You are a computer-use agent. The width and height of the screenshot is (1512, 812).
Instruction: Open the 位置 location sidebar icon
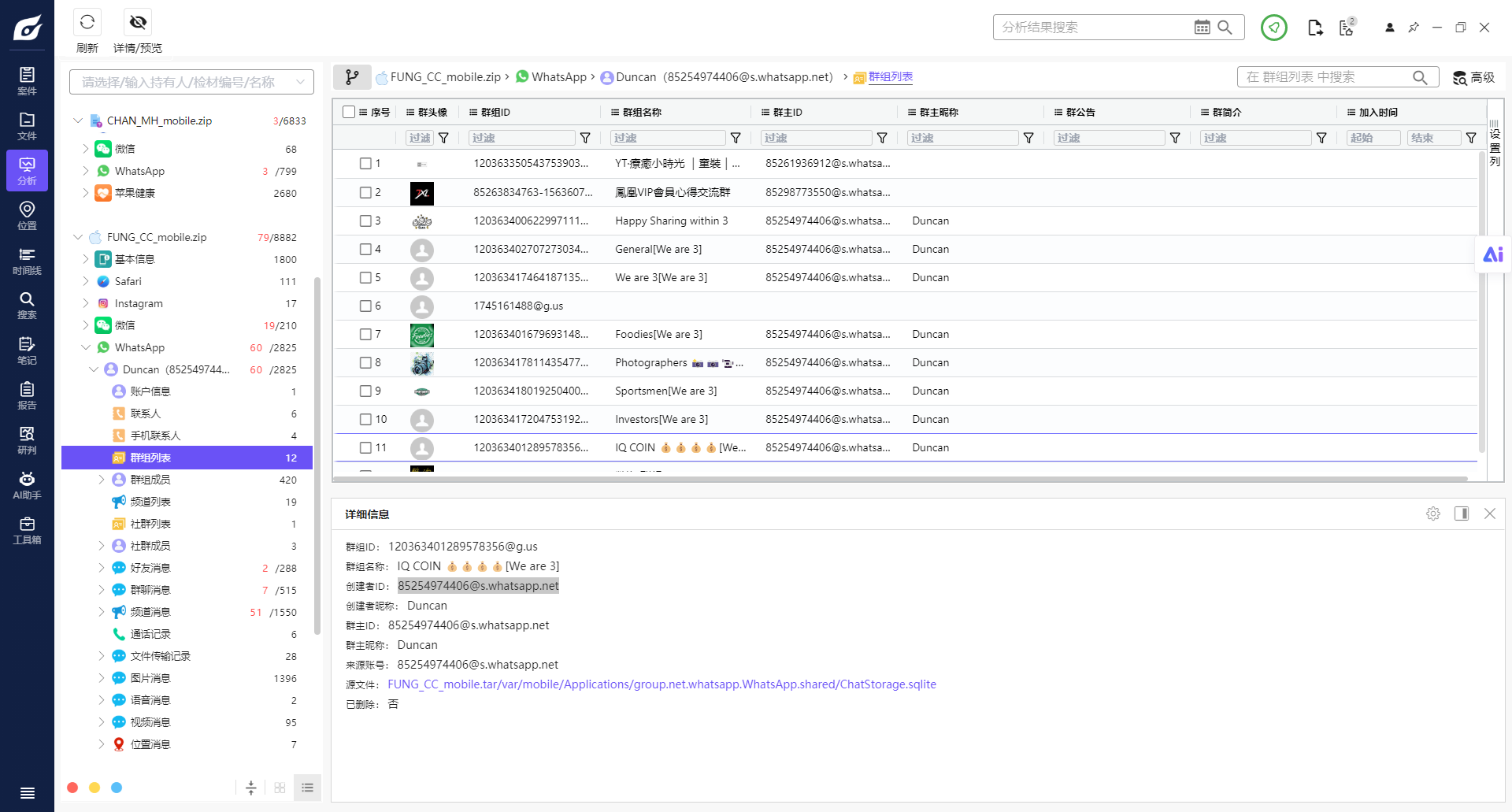(x=27, y=215)
